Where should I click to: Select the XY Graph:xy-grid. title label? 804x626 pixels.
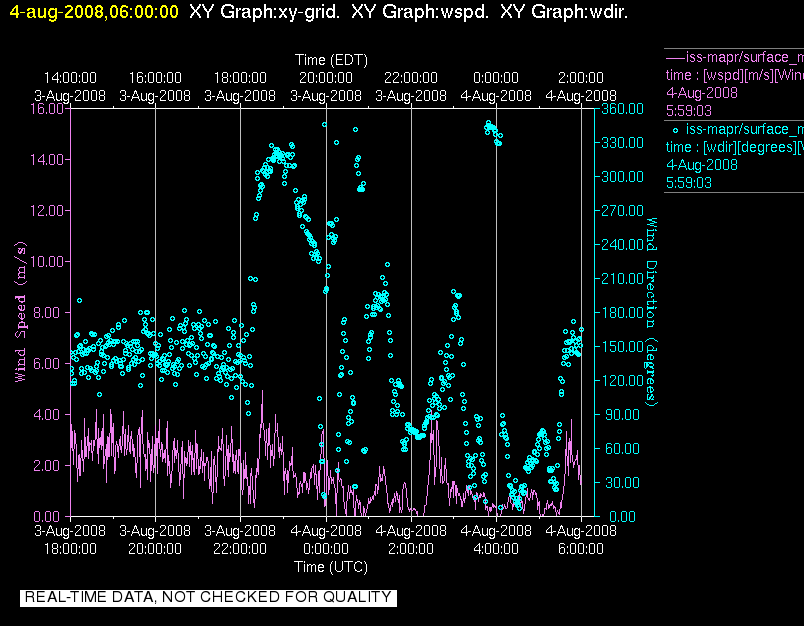(265, 11)
